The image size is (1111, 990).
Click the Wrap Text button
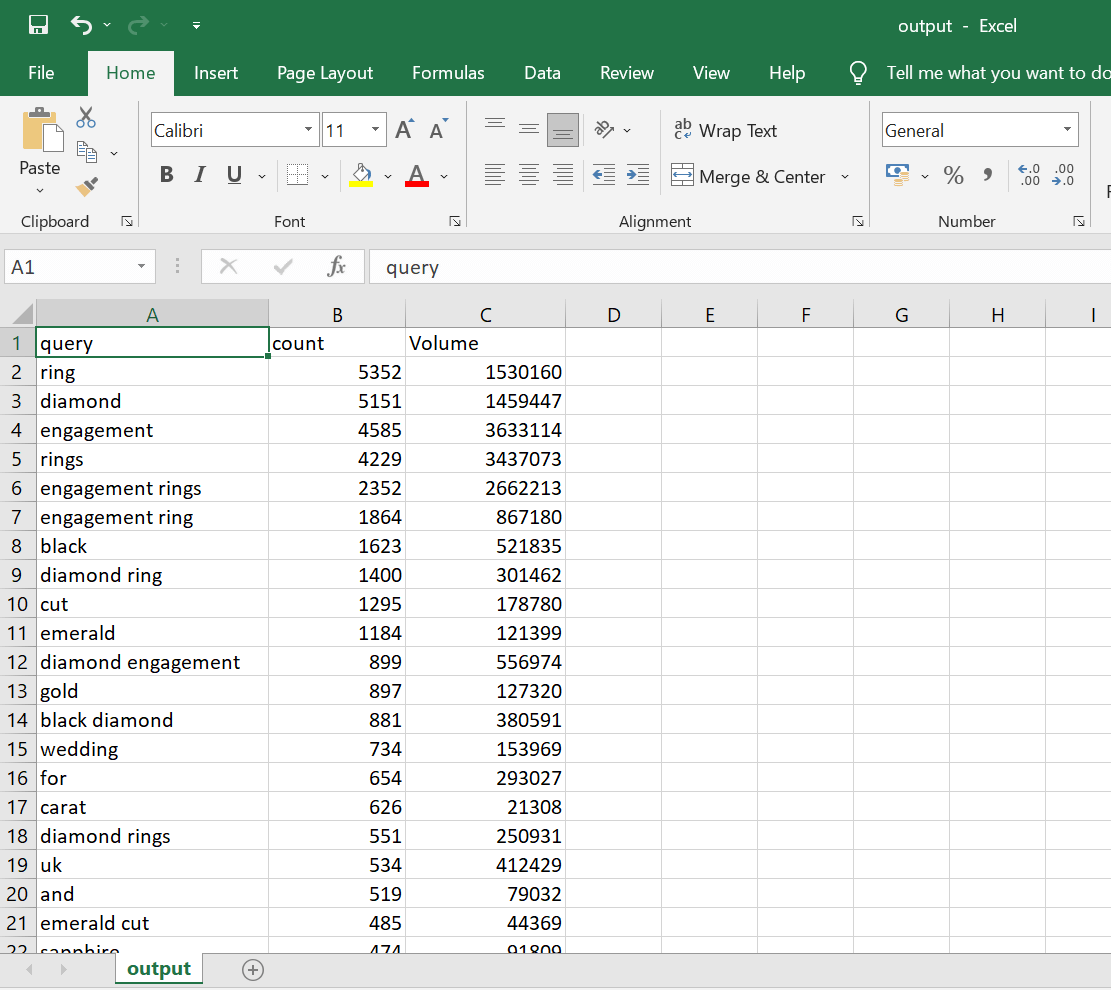click(725, 130)
